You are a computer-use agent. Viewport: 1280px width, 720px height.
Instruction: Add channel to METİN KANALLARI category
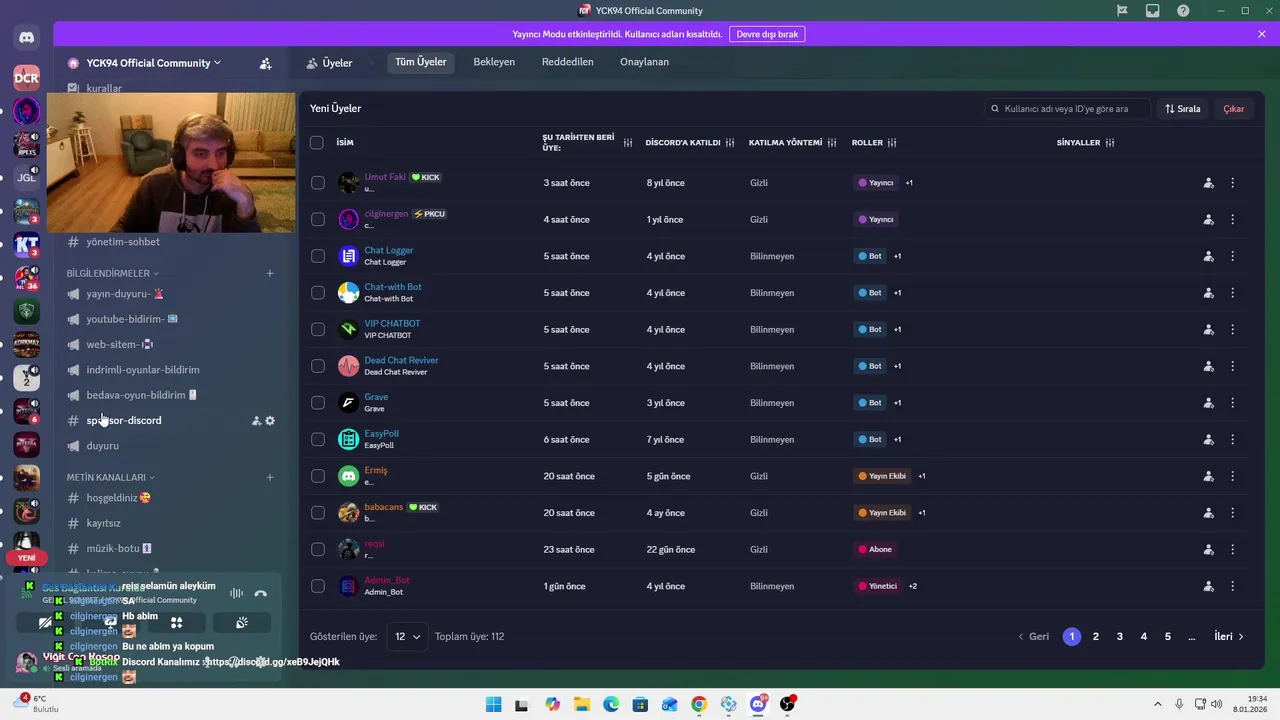pyautogui.click(x=270, y=477)
